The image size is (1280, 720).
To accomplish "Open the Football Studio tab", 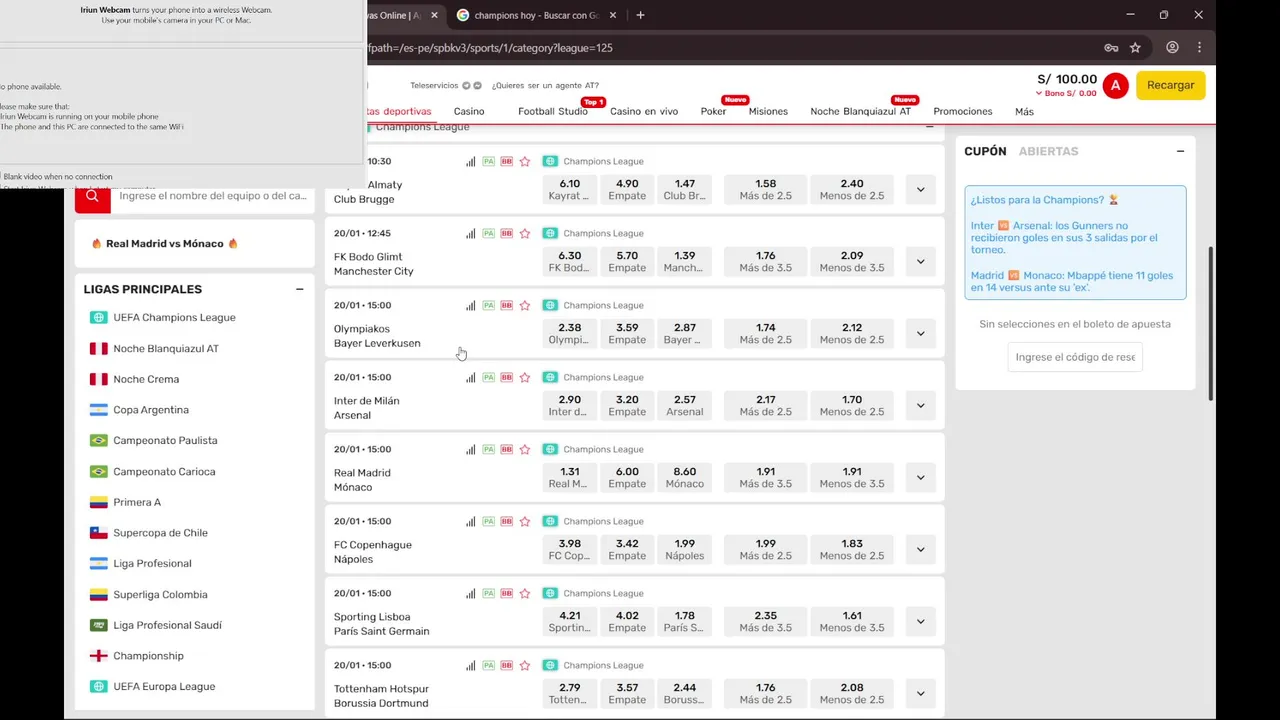I will pyautogui.click(x=553, y=112).
